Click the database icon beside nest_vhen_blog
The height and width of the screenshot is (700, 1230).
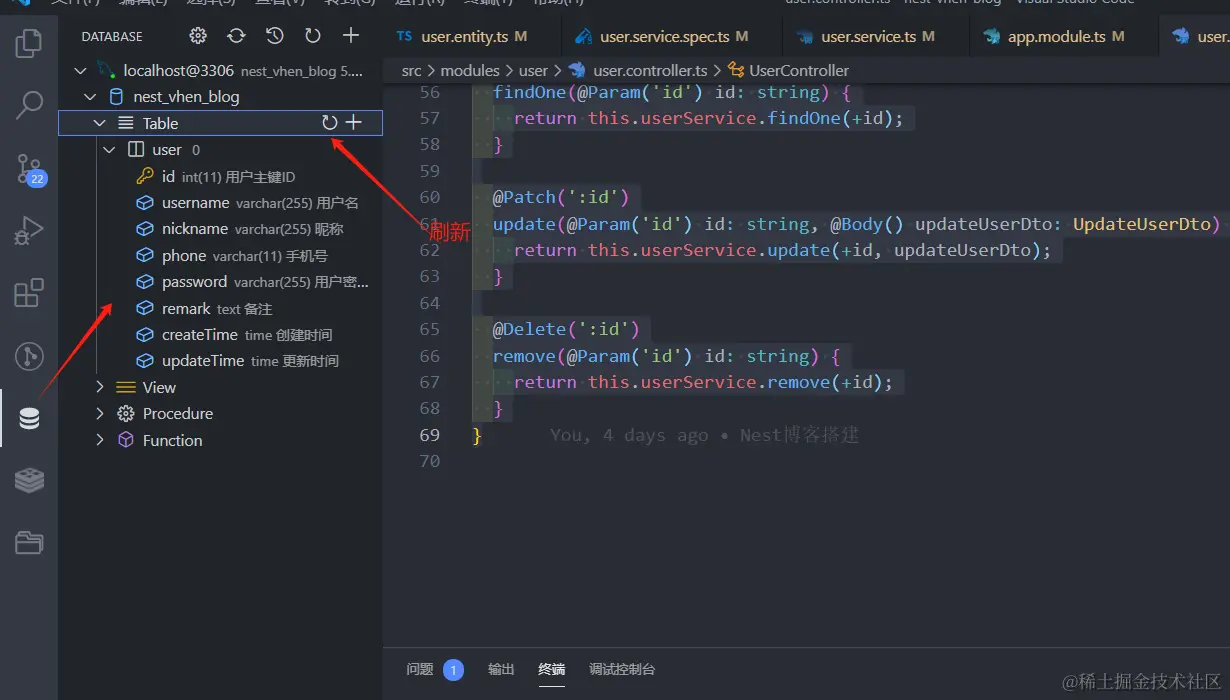(x=116, y=97)
